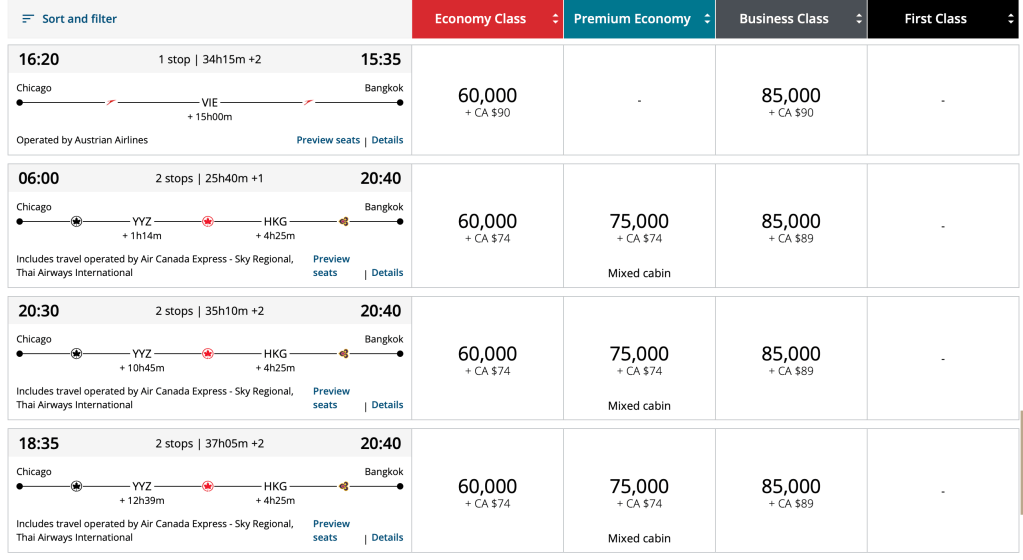1023x560 pixels.
Task: Open Details for the 06:00 flight
Action: pos(387,272)
